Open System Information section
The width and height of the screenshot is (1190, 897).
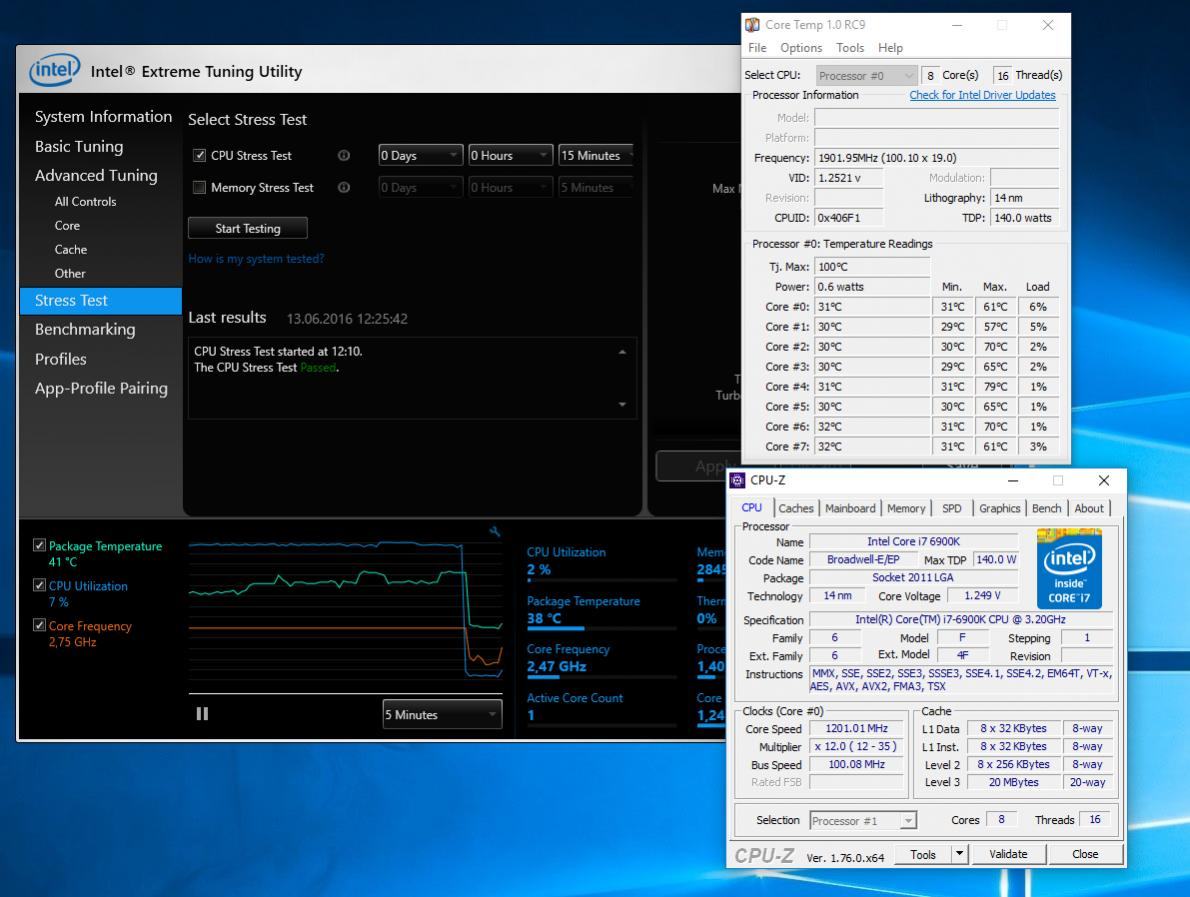pos(103,117)
